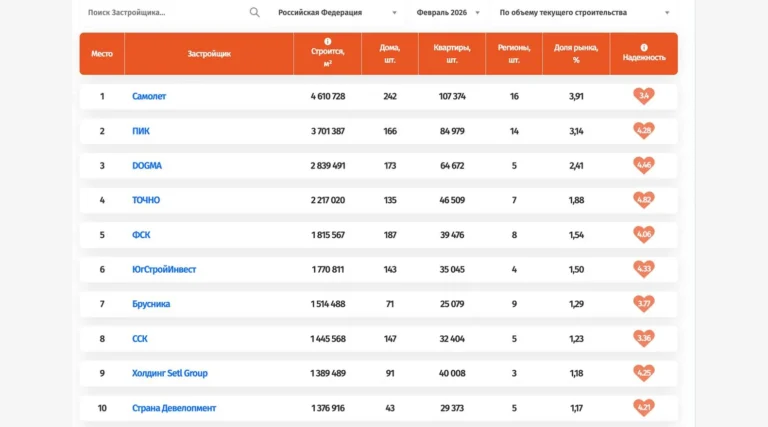
Task: Click the search magnifier icon
Action: click(254, 13)
